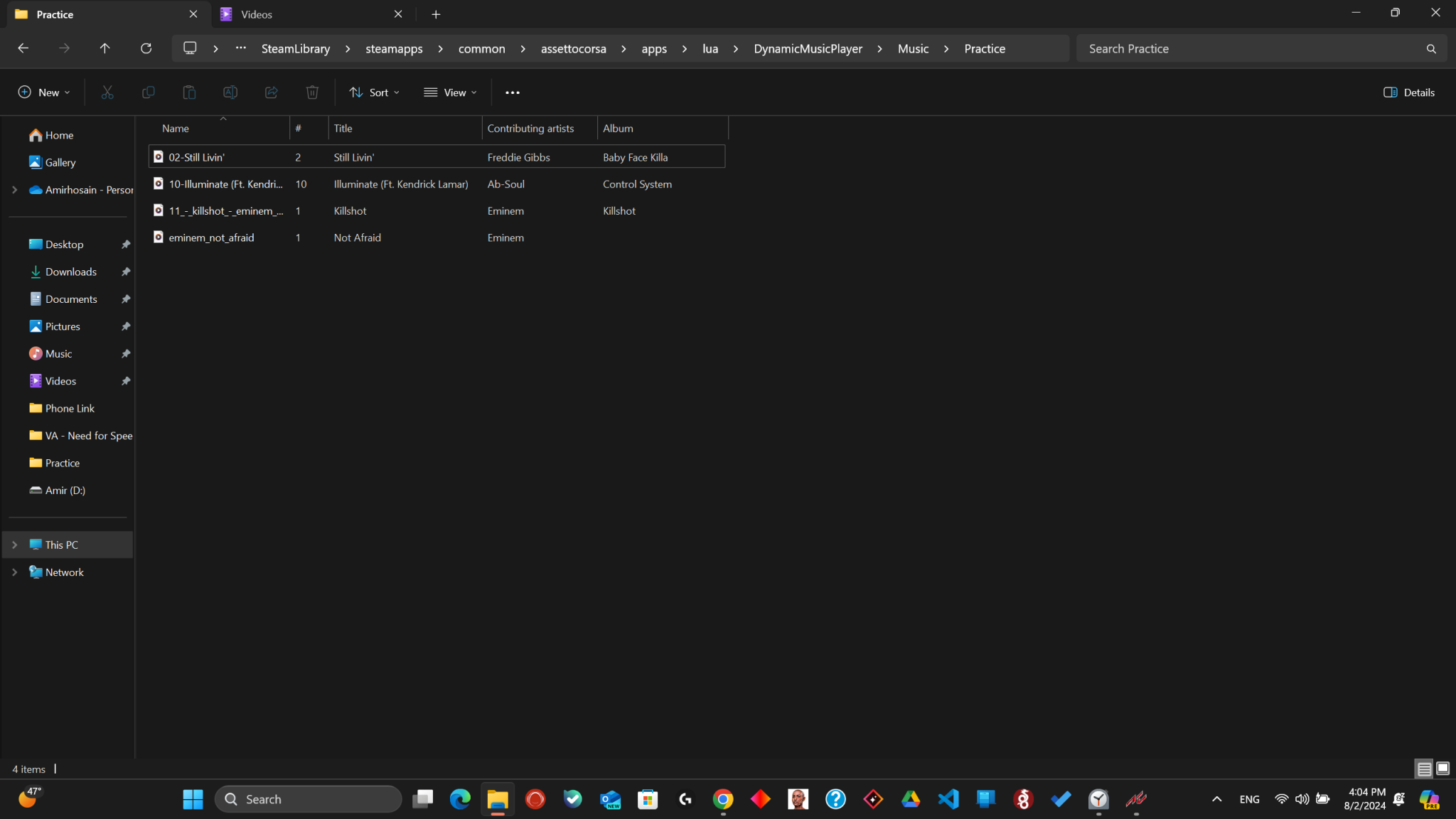
Task: Click the Delete trash icon
Action: tap(312, 92)
